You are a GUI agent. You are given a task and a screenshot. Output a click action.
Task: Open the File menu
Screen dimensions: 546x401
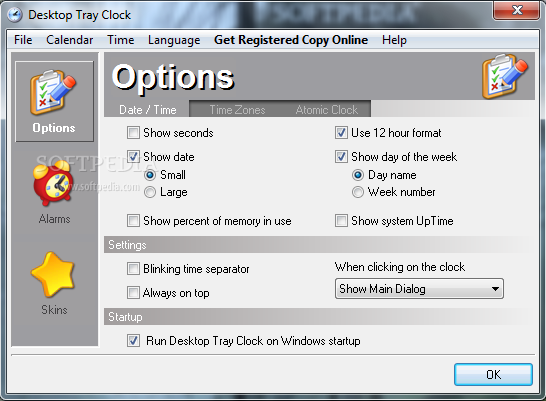coord(23,40)
